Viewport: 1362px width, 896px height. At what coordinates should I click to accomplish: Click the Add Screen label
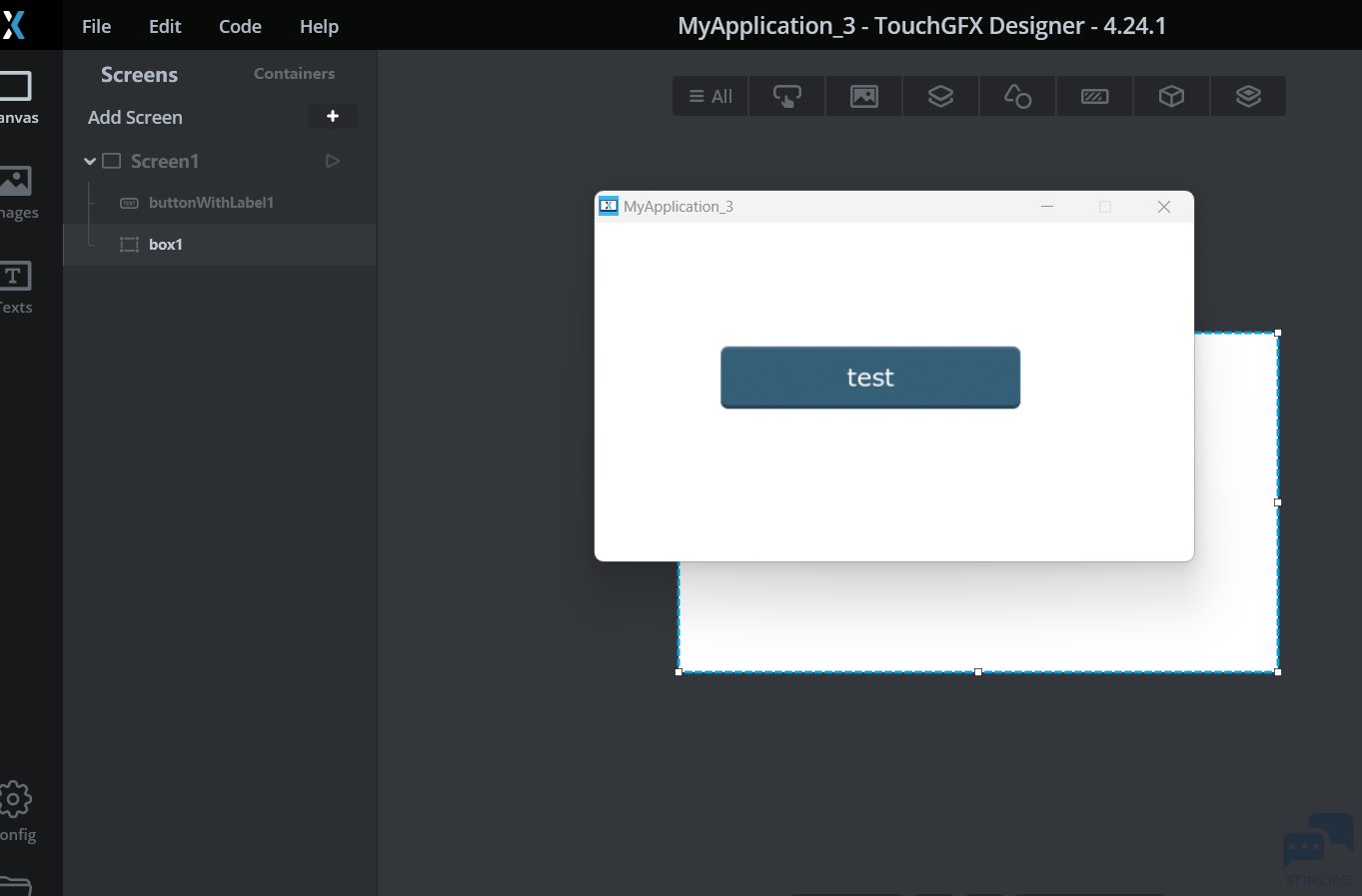point(135,117)
